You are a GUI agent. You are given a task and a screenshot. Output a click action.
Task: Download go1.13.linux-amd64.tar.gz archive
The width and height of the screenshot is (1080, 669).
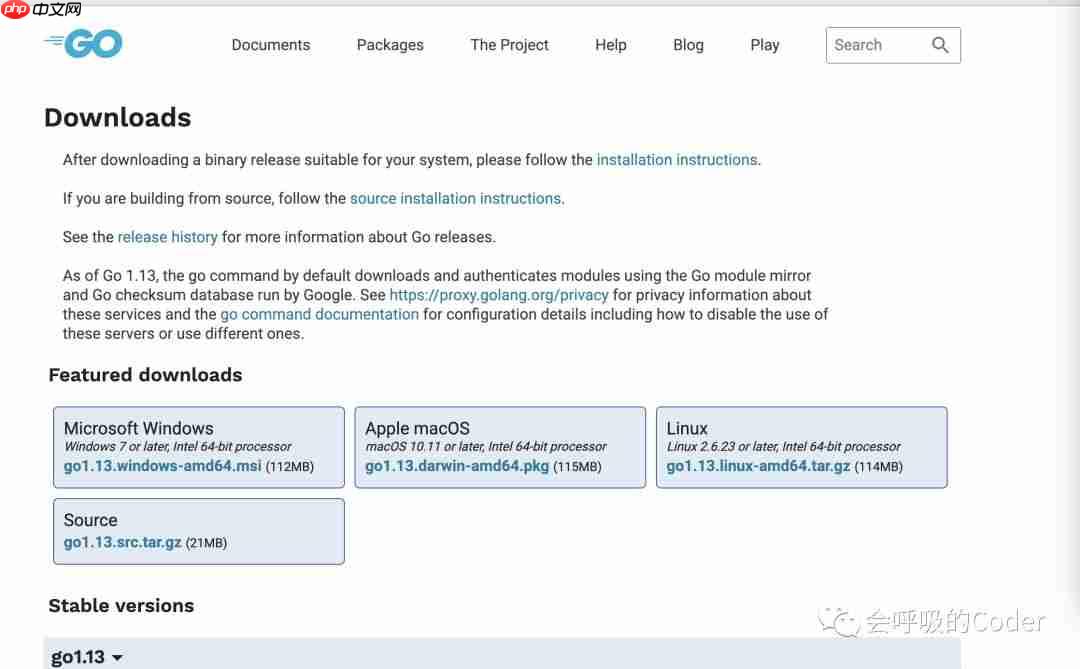tap(758, 467)
